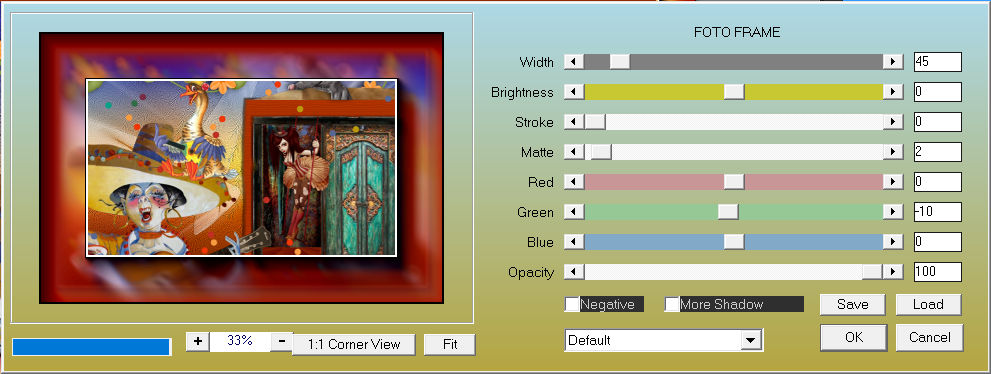Click the Matte slider right arrow

point(893,152)
